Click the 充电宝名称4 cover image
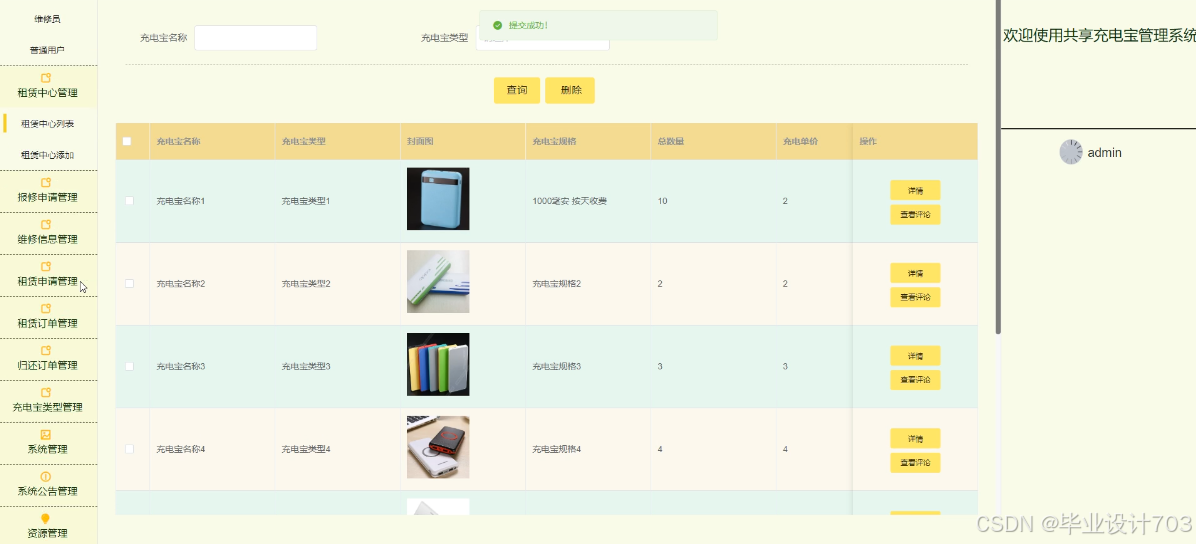Viewport: 1196px width, 544px height. click(438, 447)
